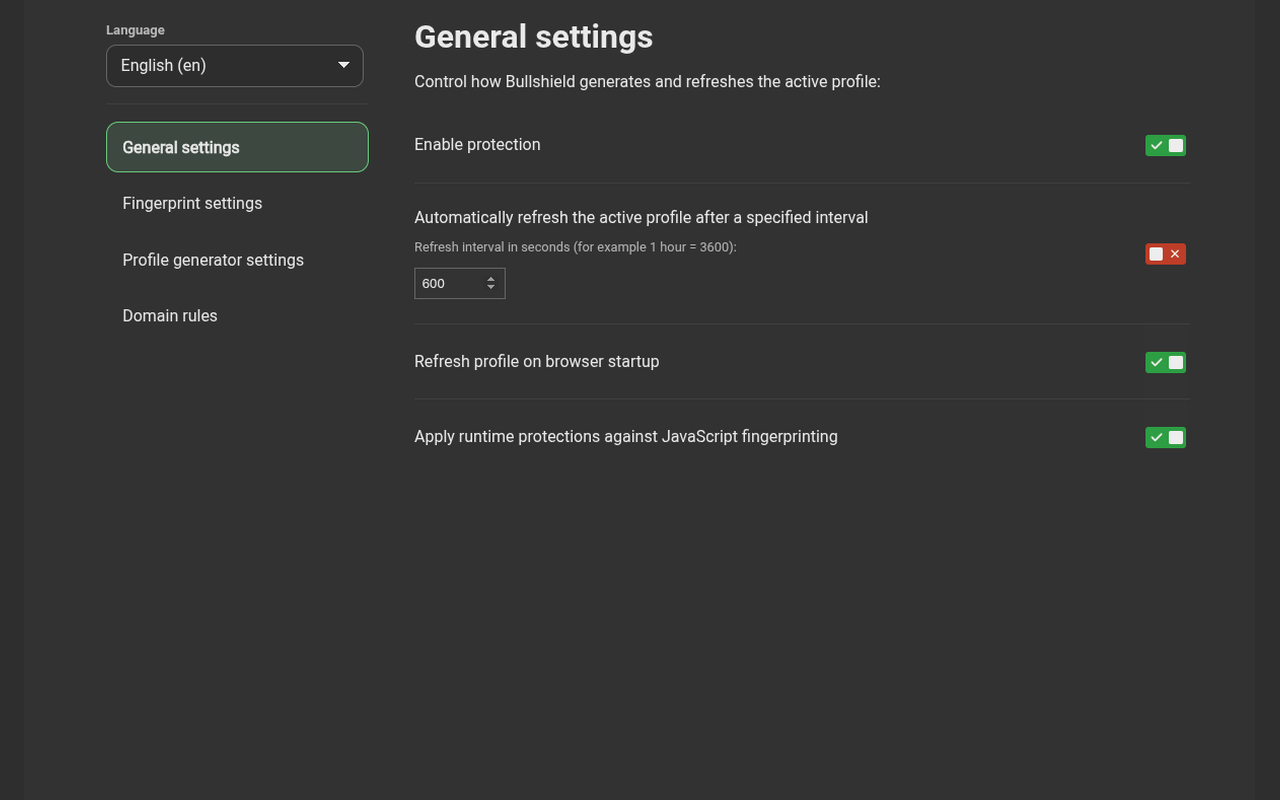This screenshot has height=800, width=1280.
Task: Click the text 'Enable protection'
Action: [x=477, y=145]
